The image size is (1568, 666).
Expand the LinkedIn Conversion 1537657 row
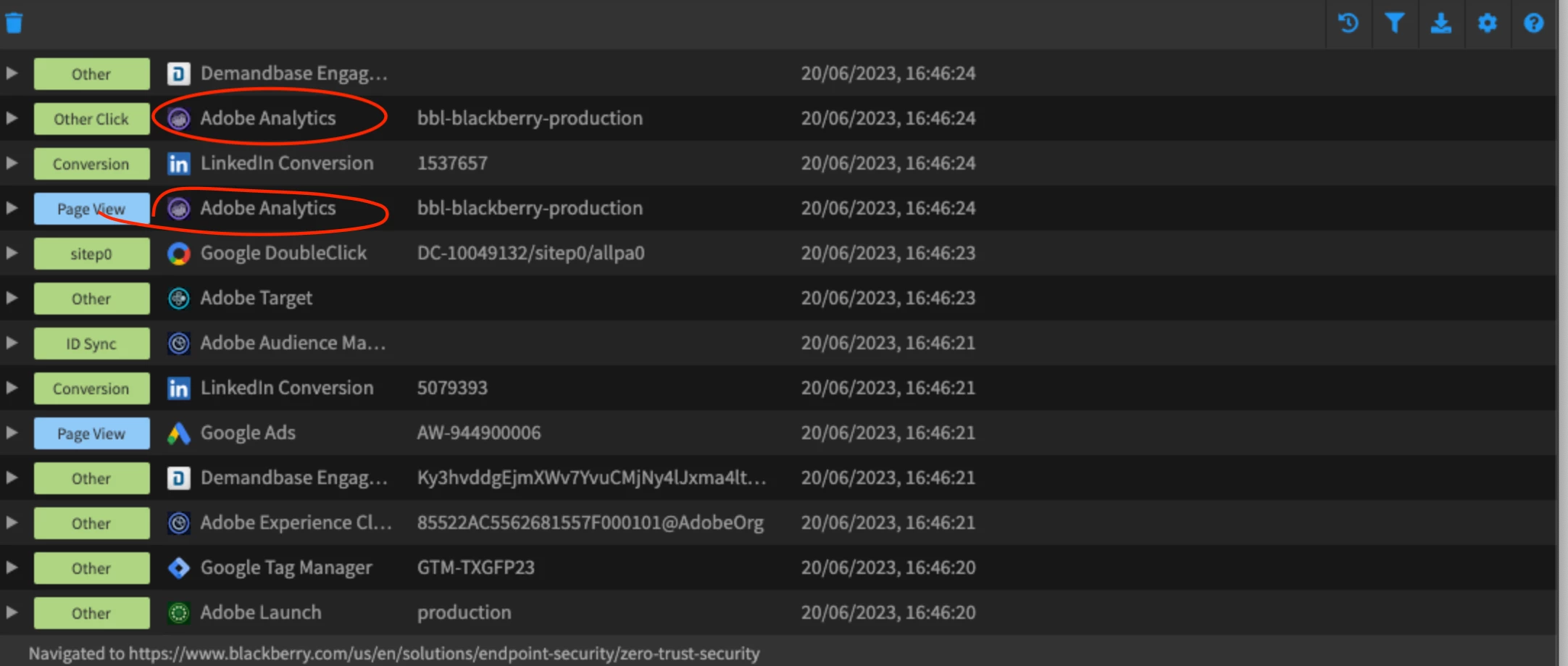[x=12, y=163]
